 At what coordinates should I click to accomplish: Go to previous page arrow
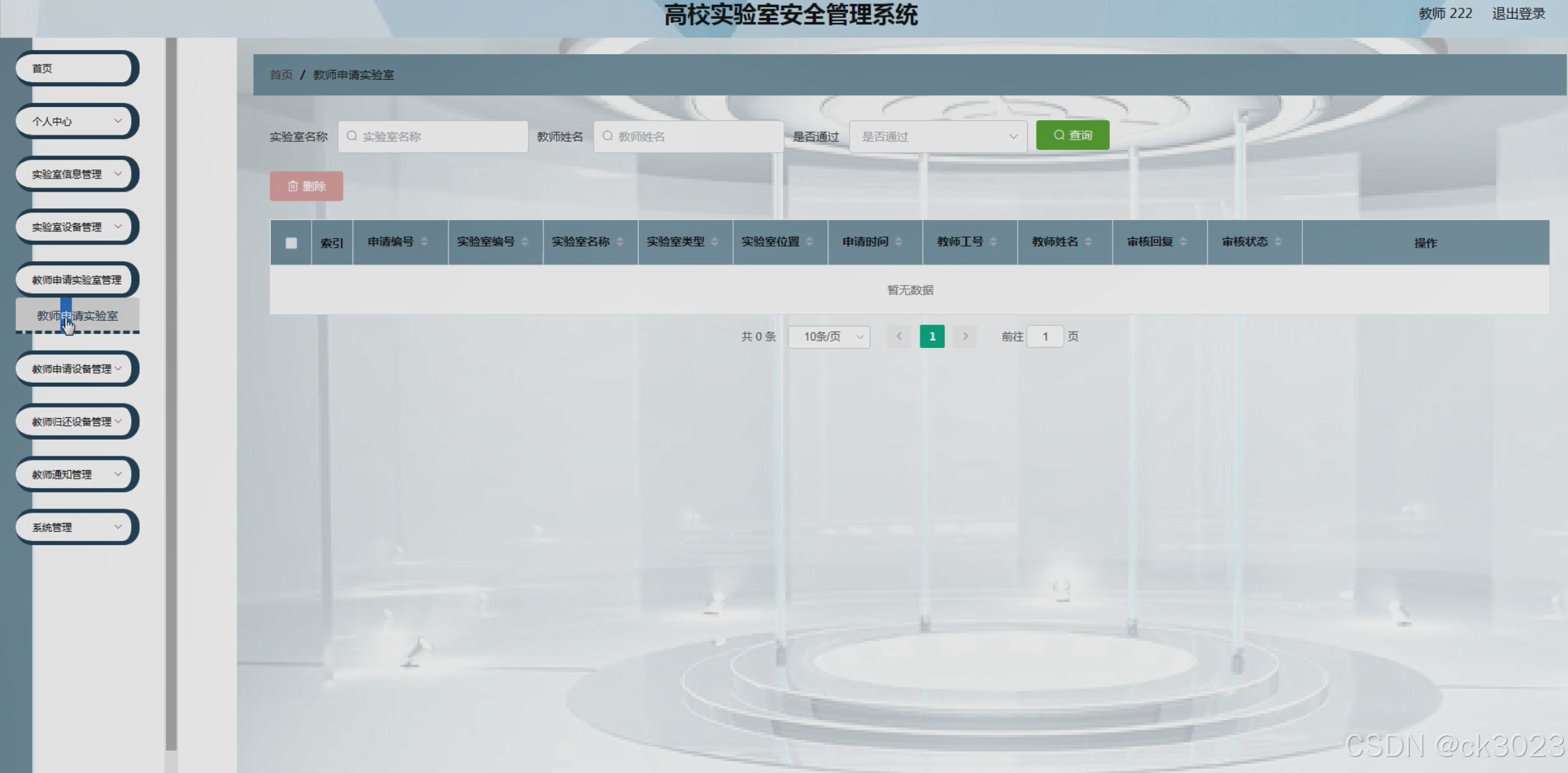[x=899, y=336]
